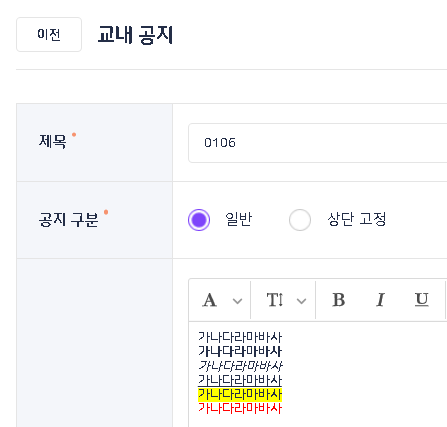Screen dimensions: 447x427
Task: Click the 상단 고정 option label
Action: (x=357, y=219)
